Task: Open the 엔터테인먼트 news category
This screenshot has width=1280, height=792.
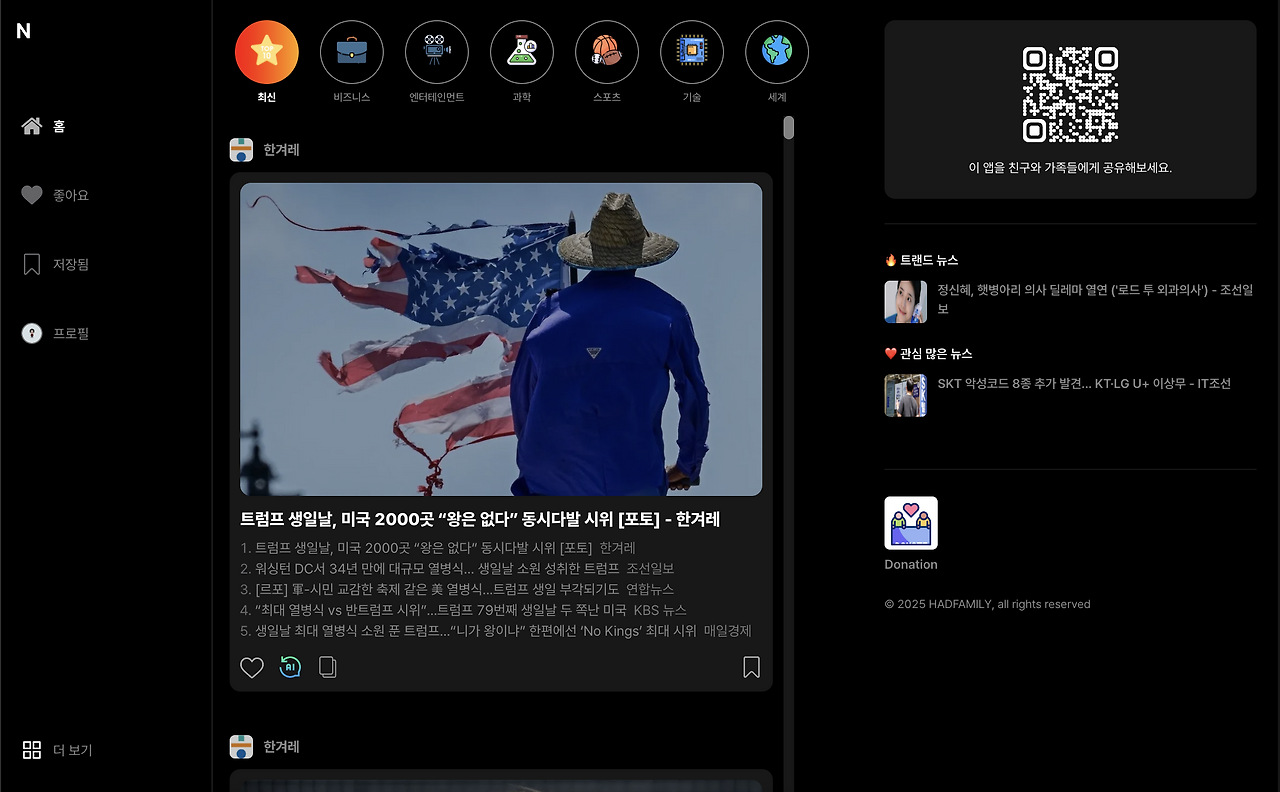Action: pyautogui.click(x=436, y=52)
